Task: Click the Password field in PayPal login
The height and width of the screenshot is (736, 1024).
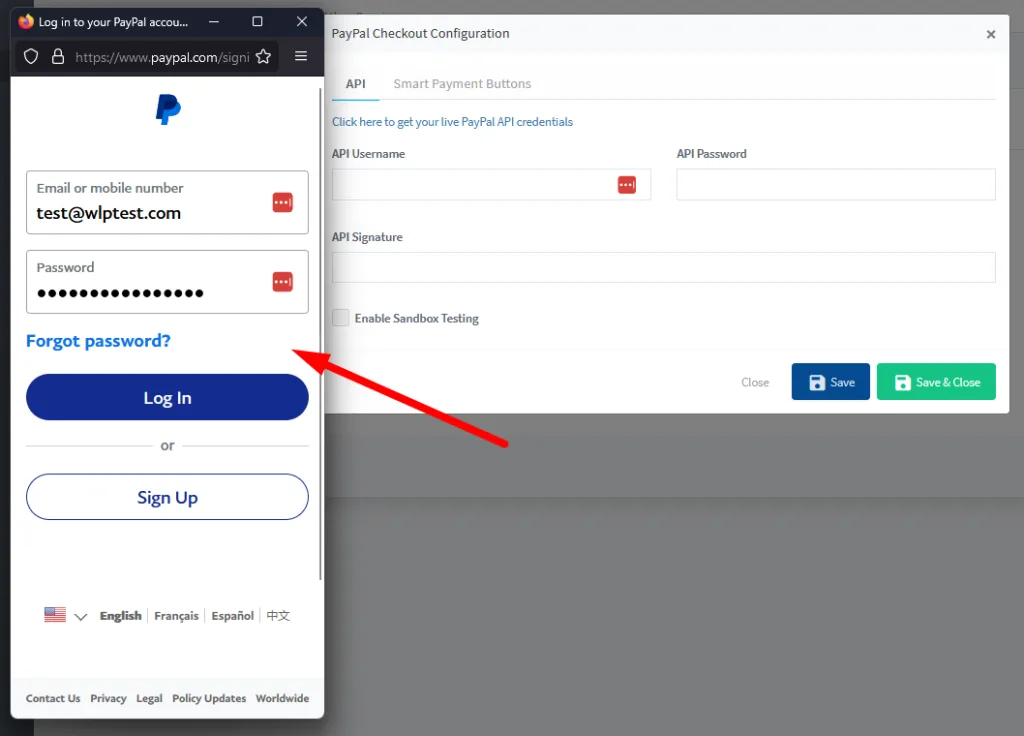Action: (167, 282)
